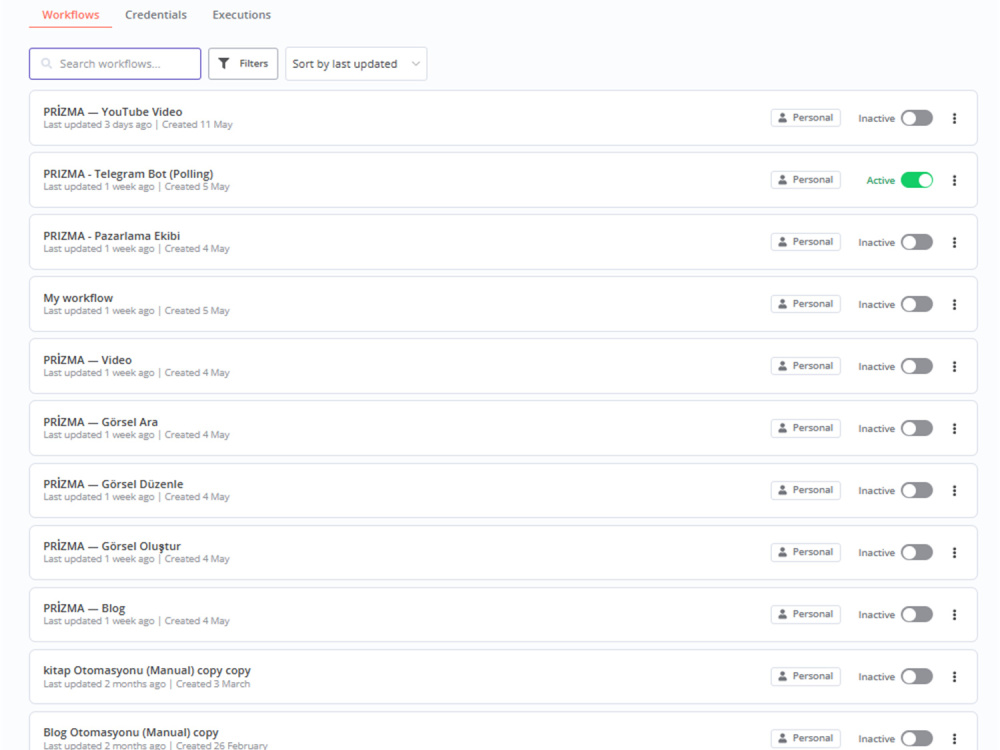Open options menu for PRİZMA — YouTube Video

coord(954,118)
